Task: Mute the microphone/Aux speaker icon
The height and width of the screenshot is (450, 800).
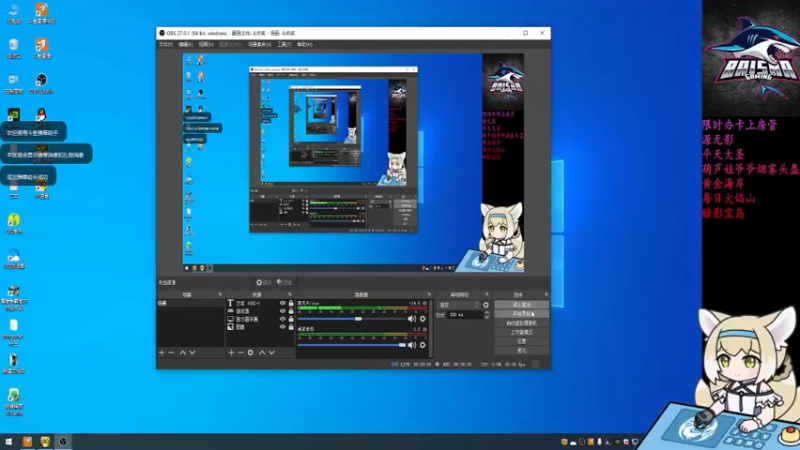Action: coord(412,319)
